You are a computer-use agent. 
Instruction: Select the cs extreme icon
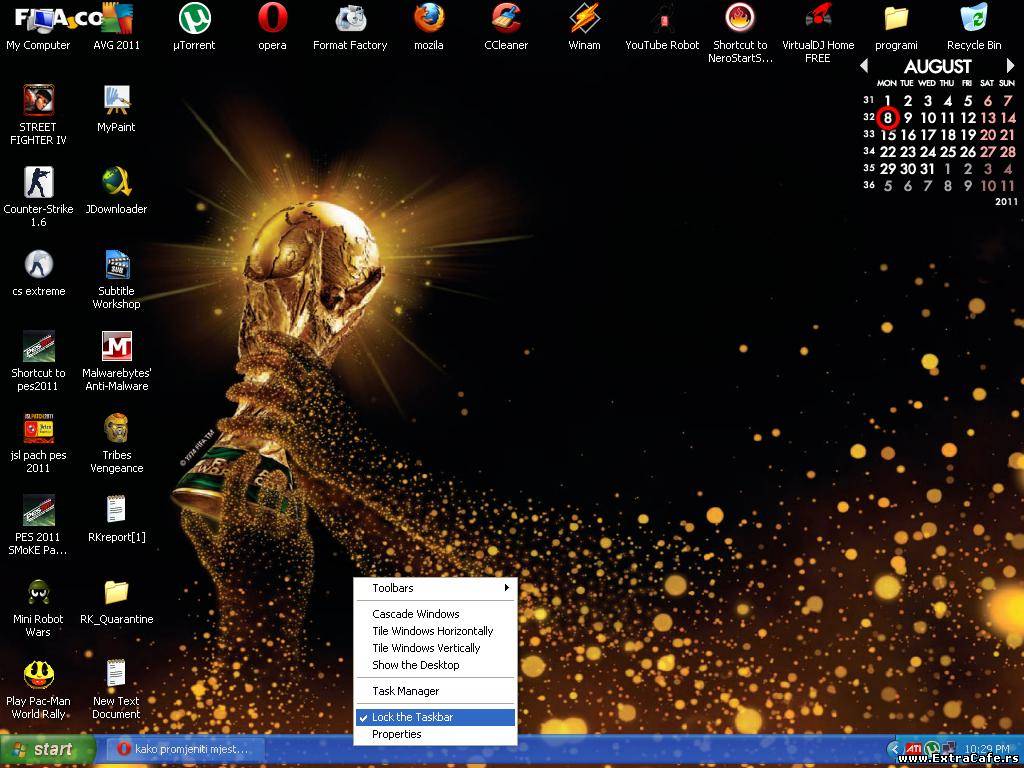(38, 274)
